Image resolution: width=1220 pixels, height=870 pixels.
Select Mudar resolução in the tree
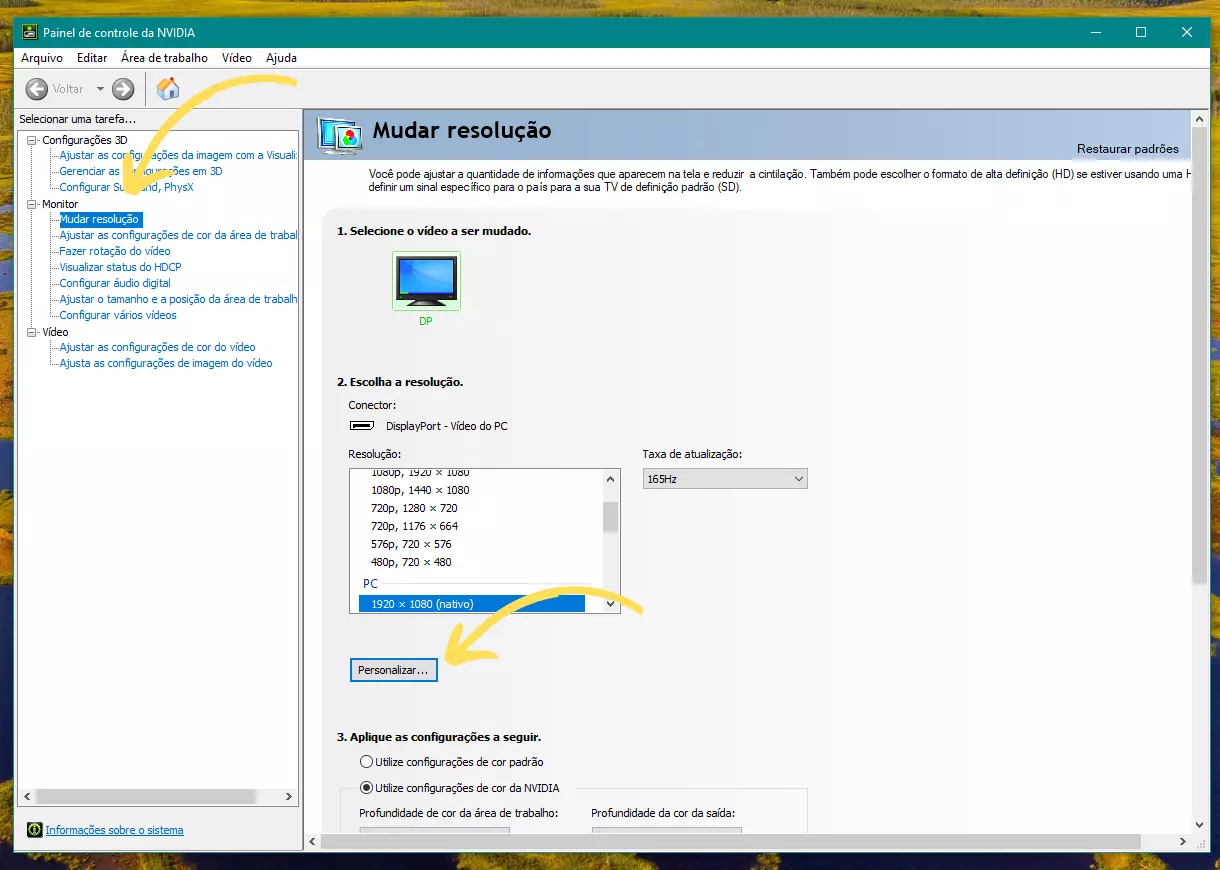click(x=99, y=219)
